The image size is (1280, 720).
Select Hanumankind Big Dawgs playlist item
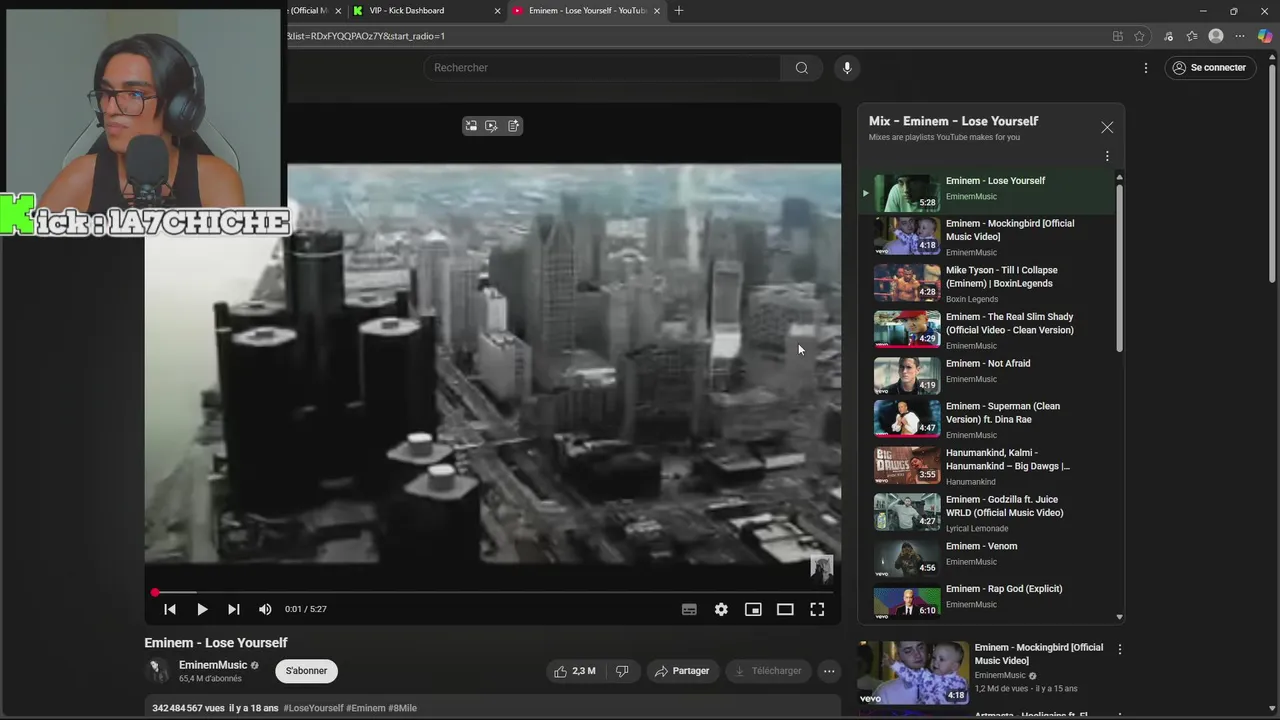coord(987,467)
